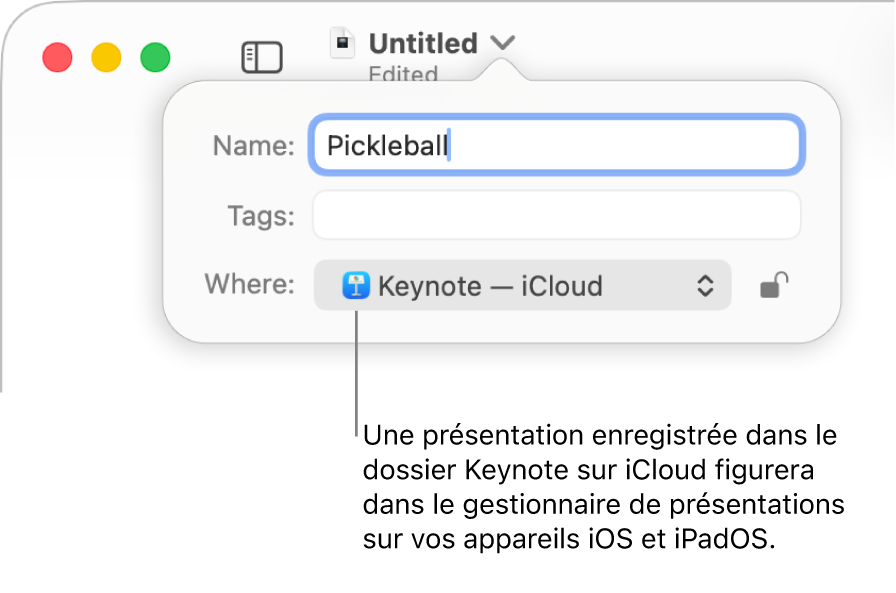
Task: Toggle the sidebar button in the toolbar
Action: [262, 57]
